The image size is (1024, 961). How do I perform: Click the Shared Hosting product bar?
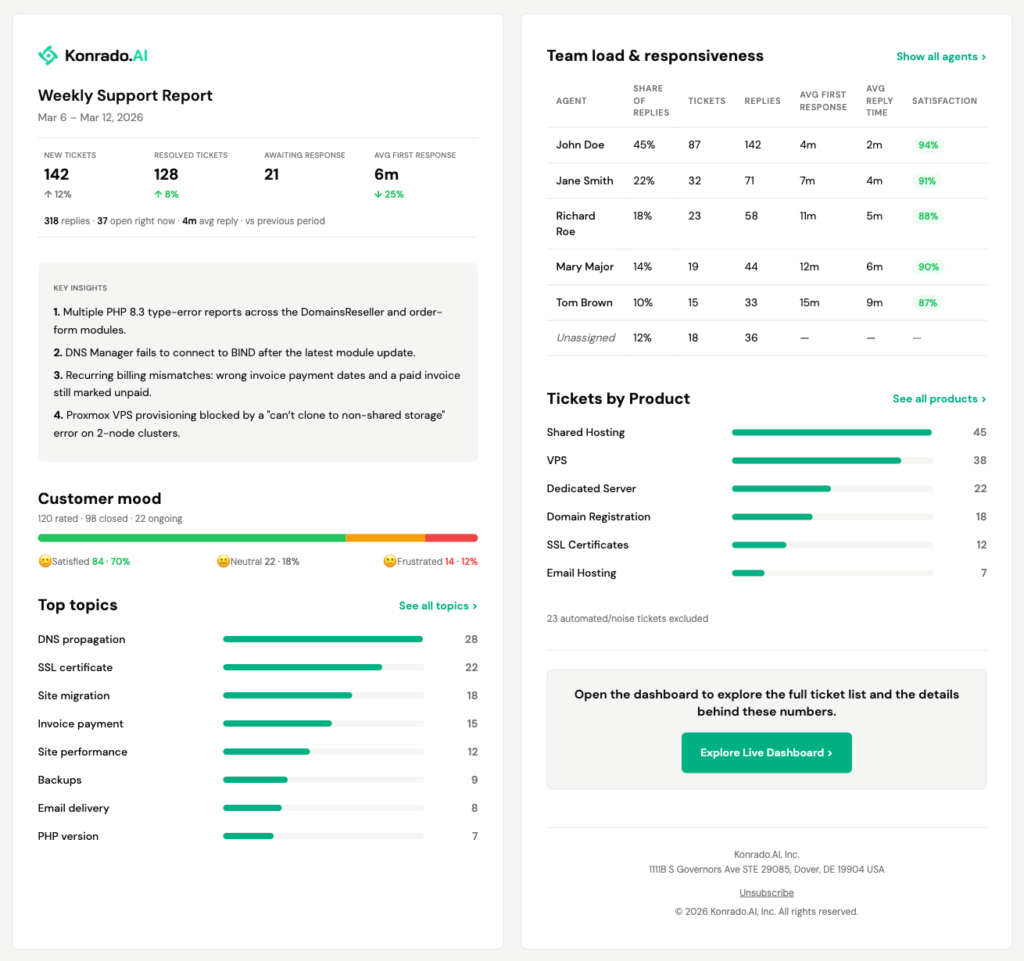[x=831, y=432]
